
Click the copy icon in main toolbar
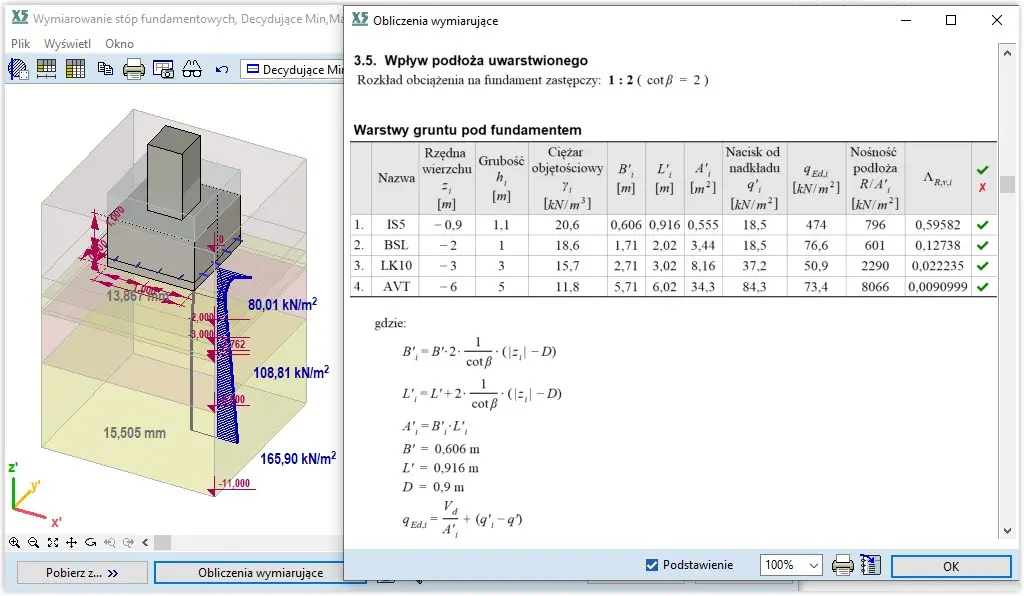(x=105, y=69)
